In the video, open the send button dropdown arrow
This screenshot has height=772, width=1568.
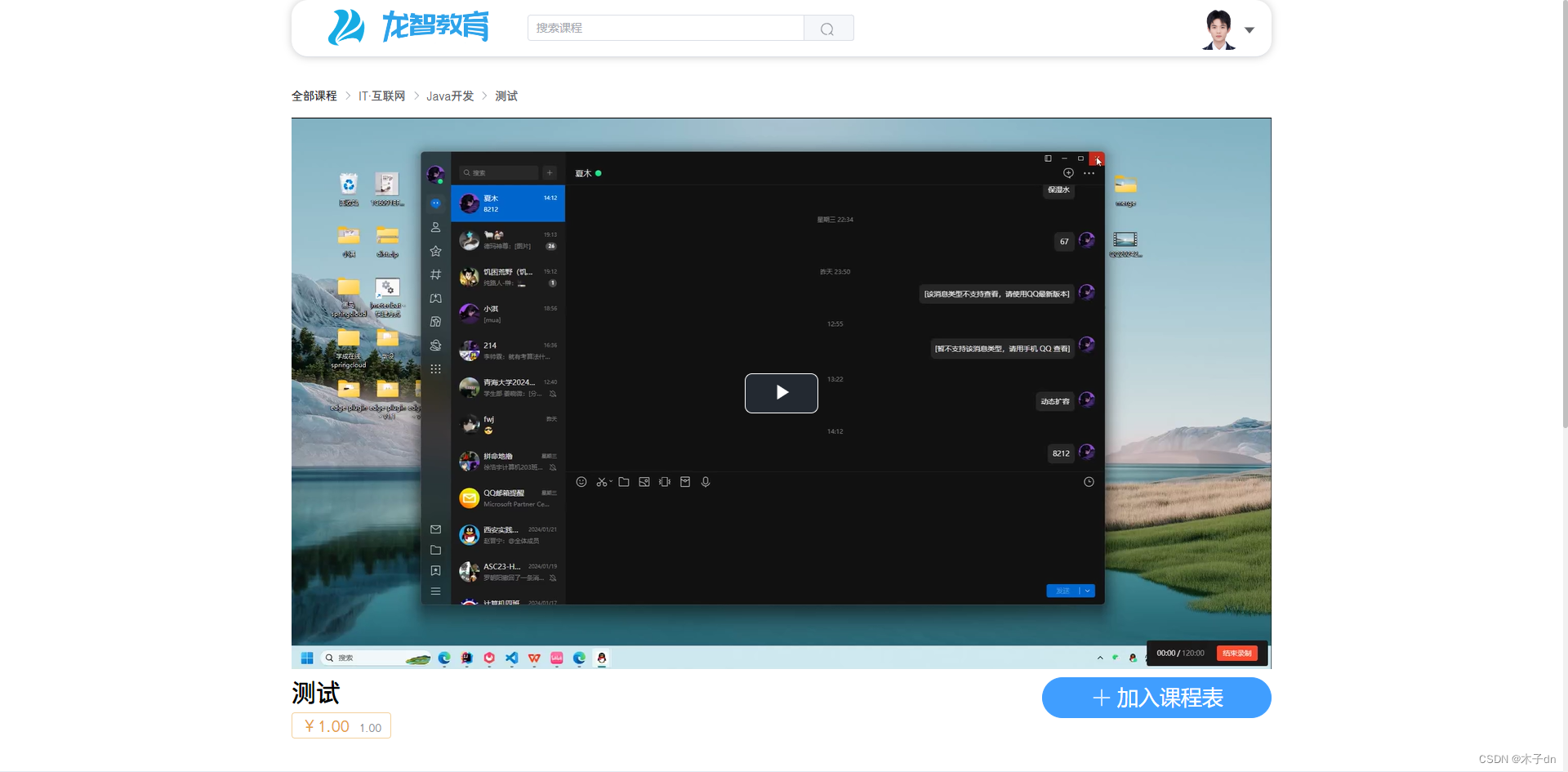pyautogui.click(x=1087, y=591)
